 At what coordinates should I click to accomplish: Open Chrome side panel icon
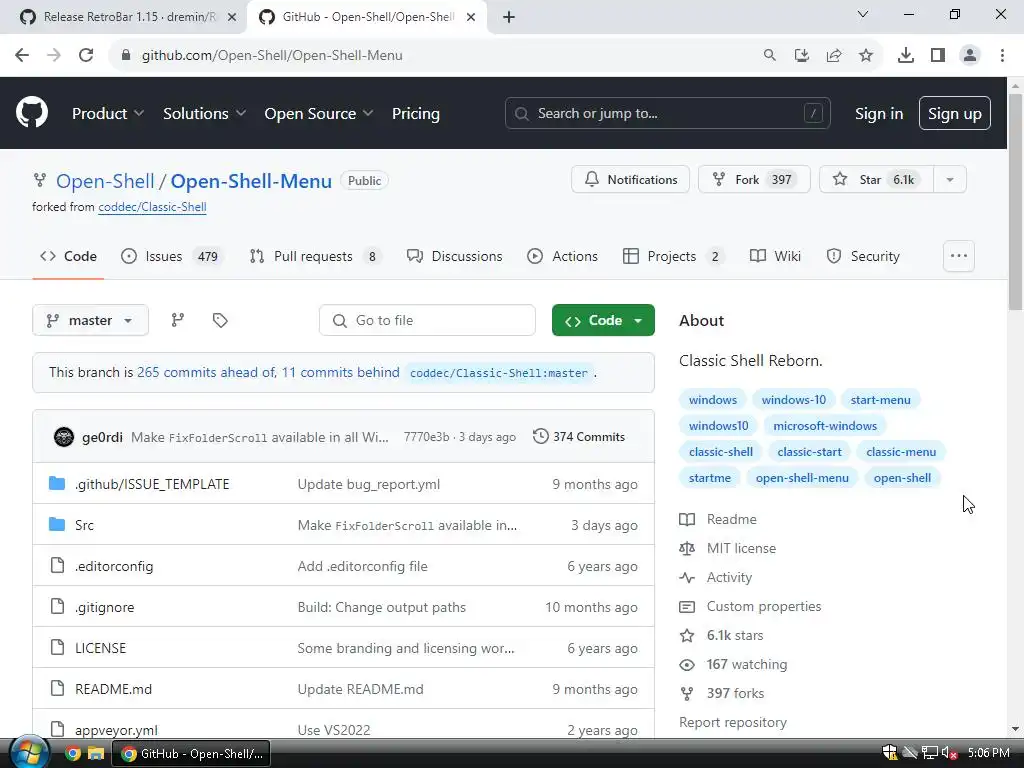(938, 56)
